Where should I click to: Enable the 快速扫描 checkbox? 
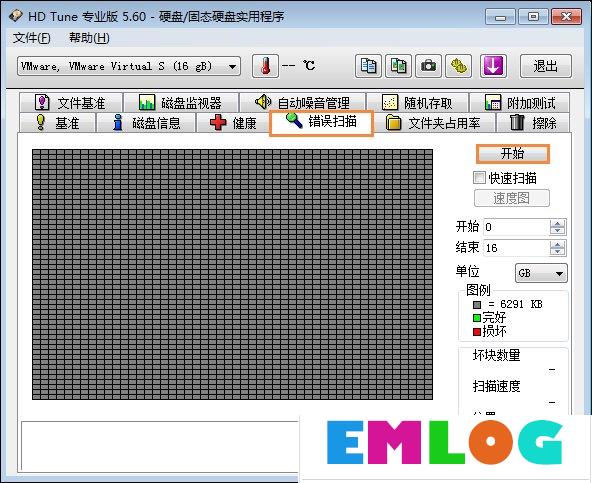[479, 177]
